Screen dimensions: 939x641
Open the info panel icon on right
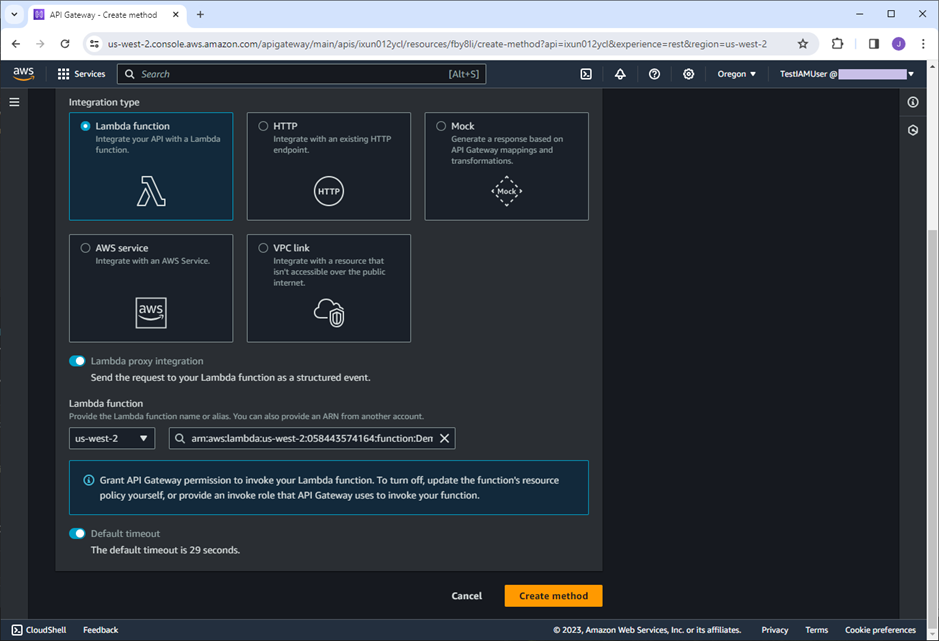tap(913, 102)
